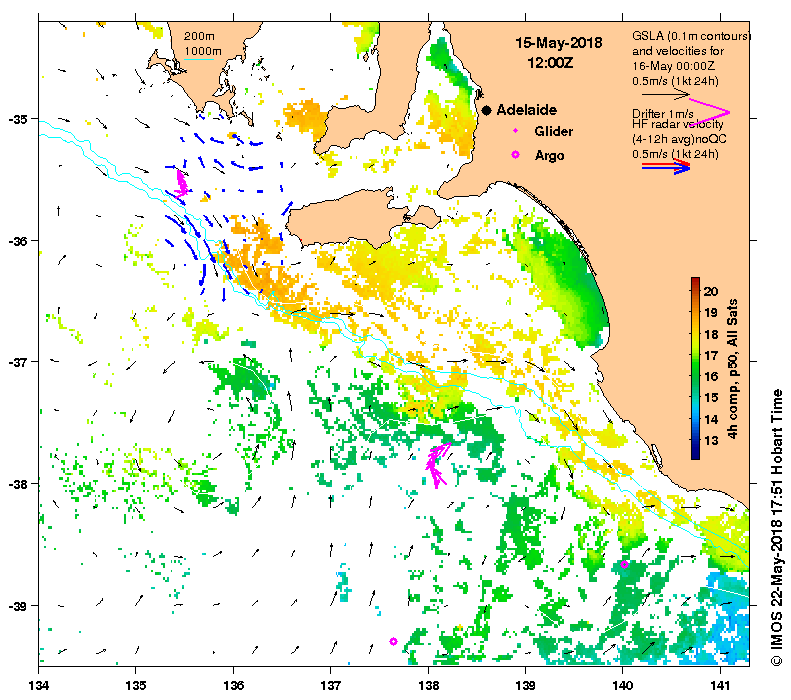Click the 'HF radar velocity' legend text
Image resolution: width=791 pixels, height=700 pixels.
click(x=677, y=124)
